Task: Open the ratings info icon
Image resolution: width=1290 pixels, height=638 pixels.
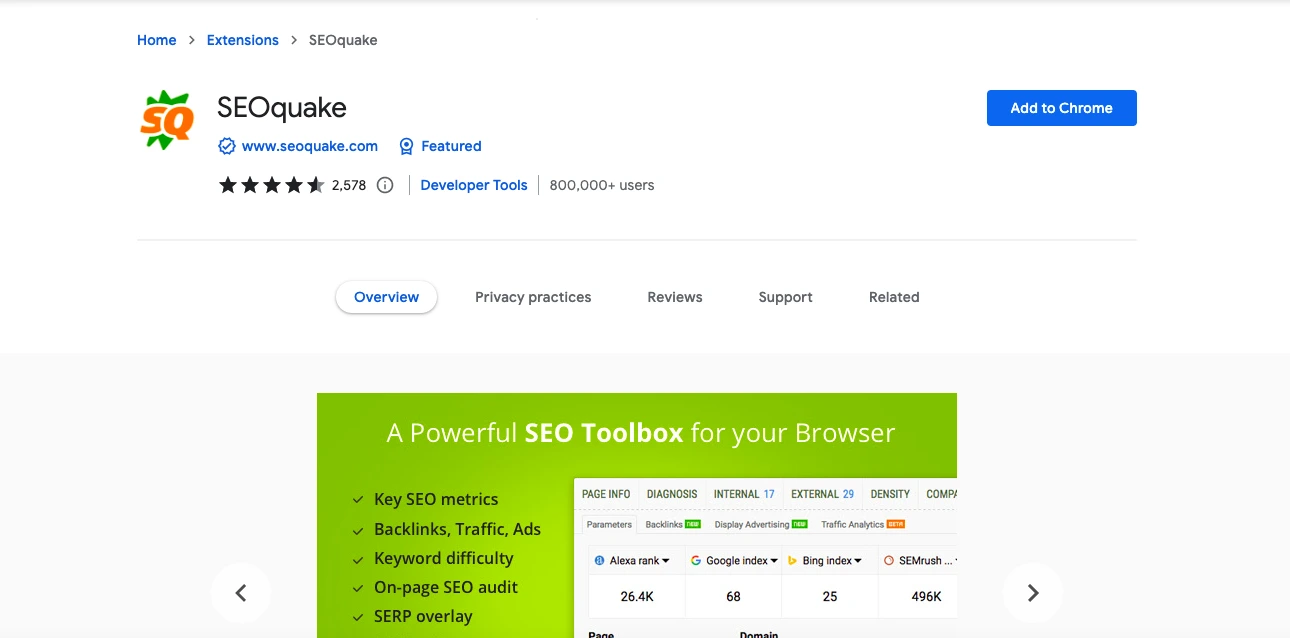Action: tap(385, 185)
